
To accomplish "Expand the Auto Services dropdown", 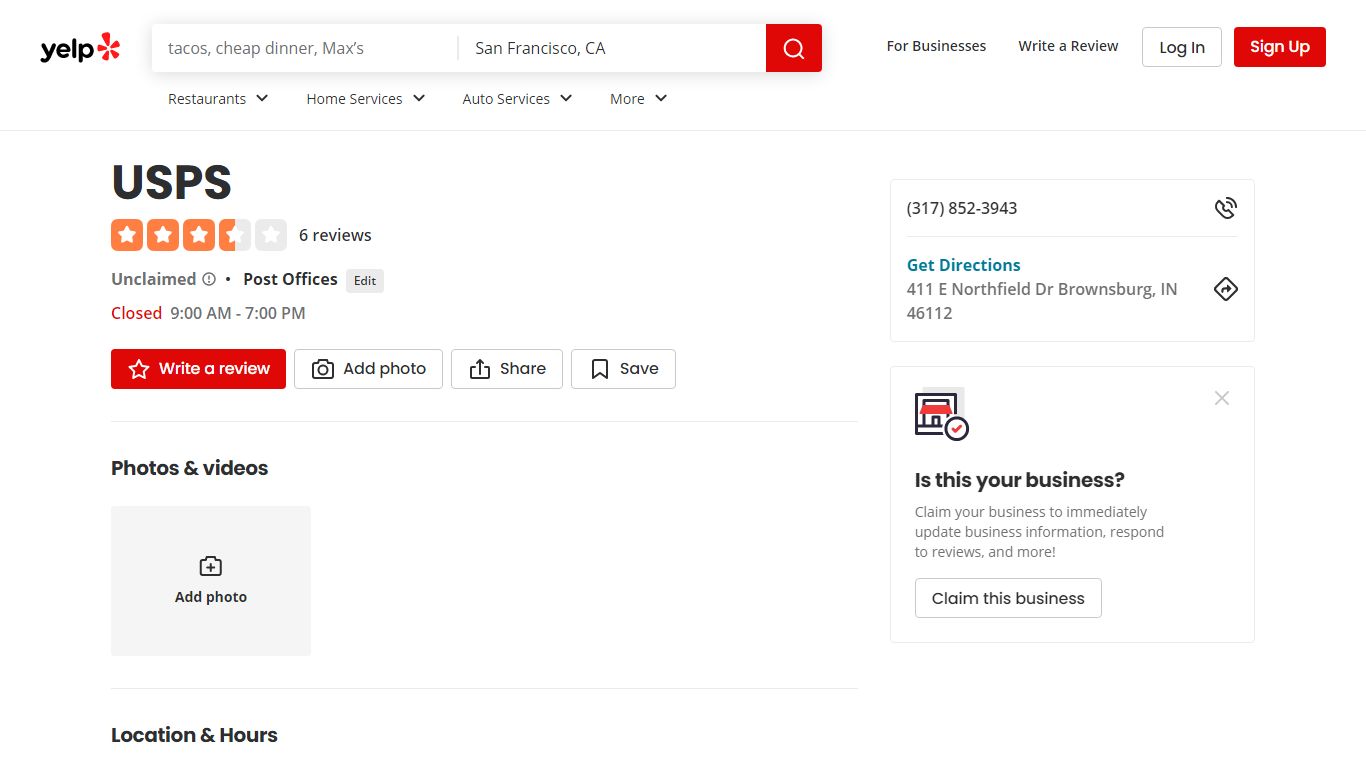I will [518, 99].
